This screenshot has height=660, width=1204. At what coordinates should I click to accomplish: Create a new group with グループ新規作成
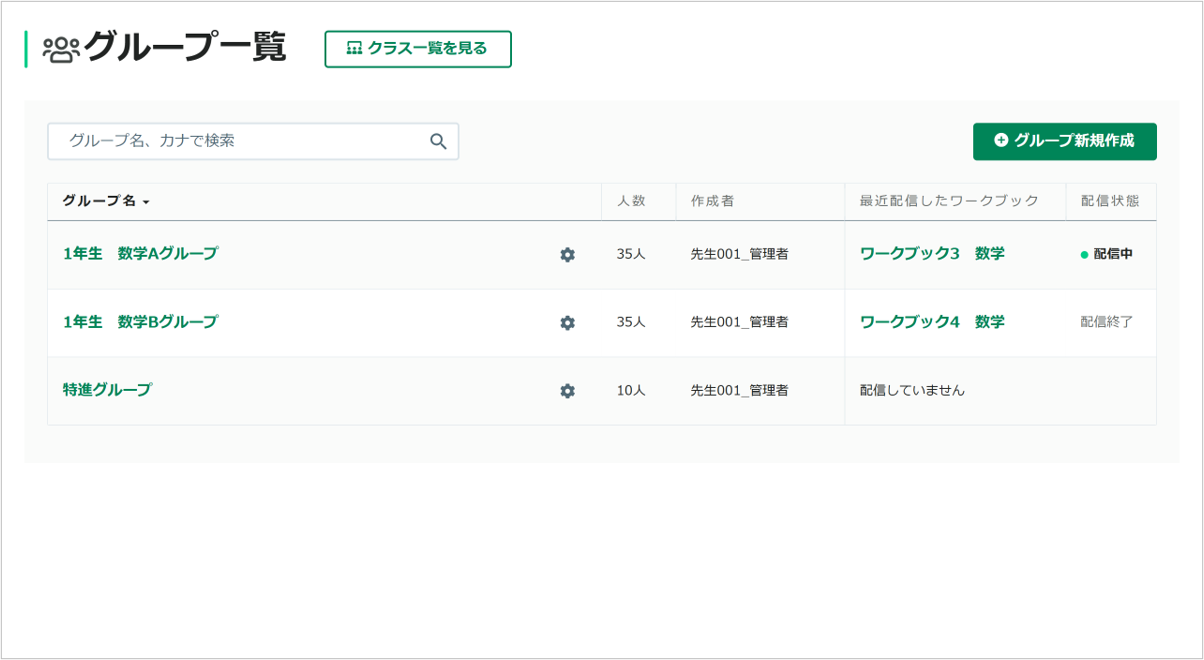tap(1065, 141)
